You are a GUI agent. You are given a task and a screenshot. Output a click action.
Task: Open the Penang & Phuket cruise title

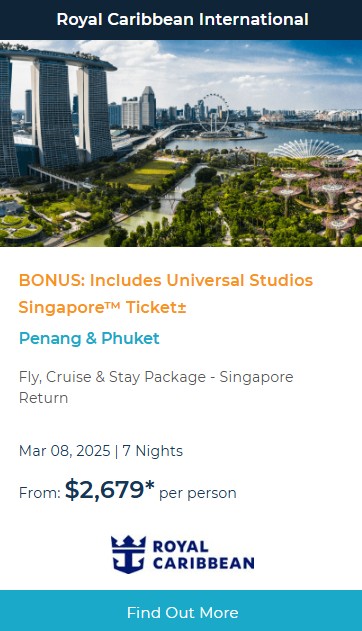tap(89, 338)
